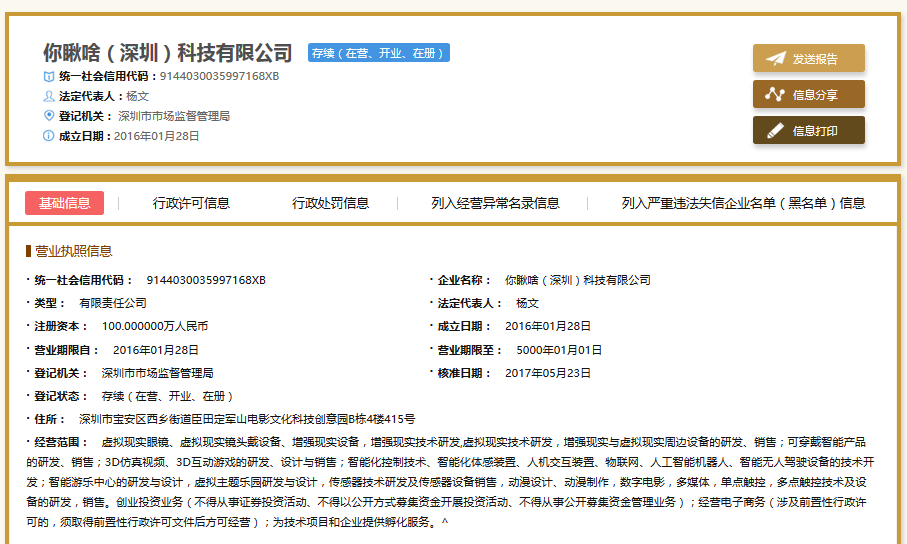This screenshot has height=544, width=907.
Task: View the 列入严重违法失信企业名单（黑名单）信息 tab
Action: [743, 203]
